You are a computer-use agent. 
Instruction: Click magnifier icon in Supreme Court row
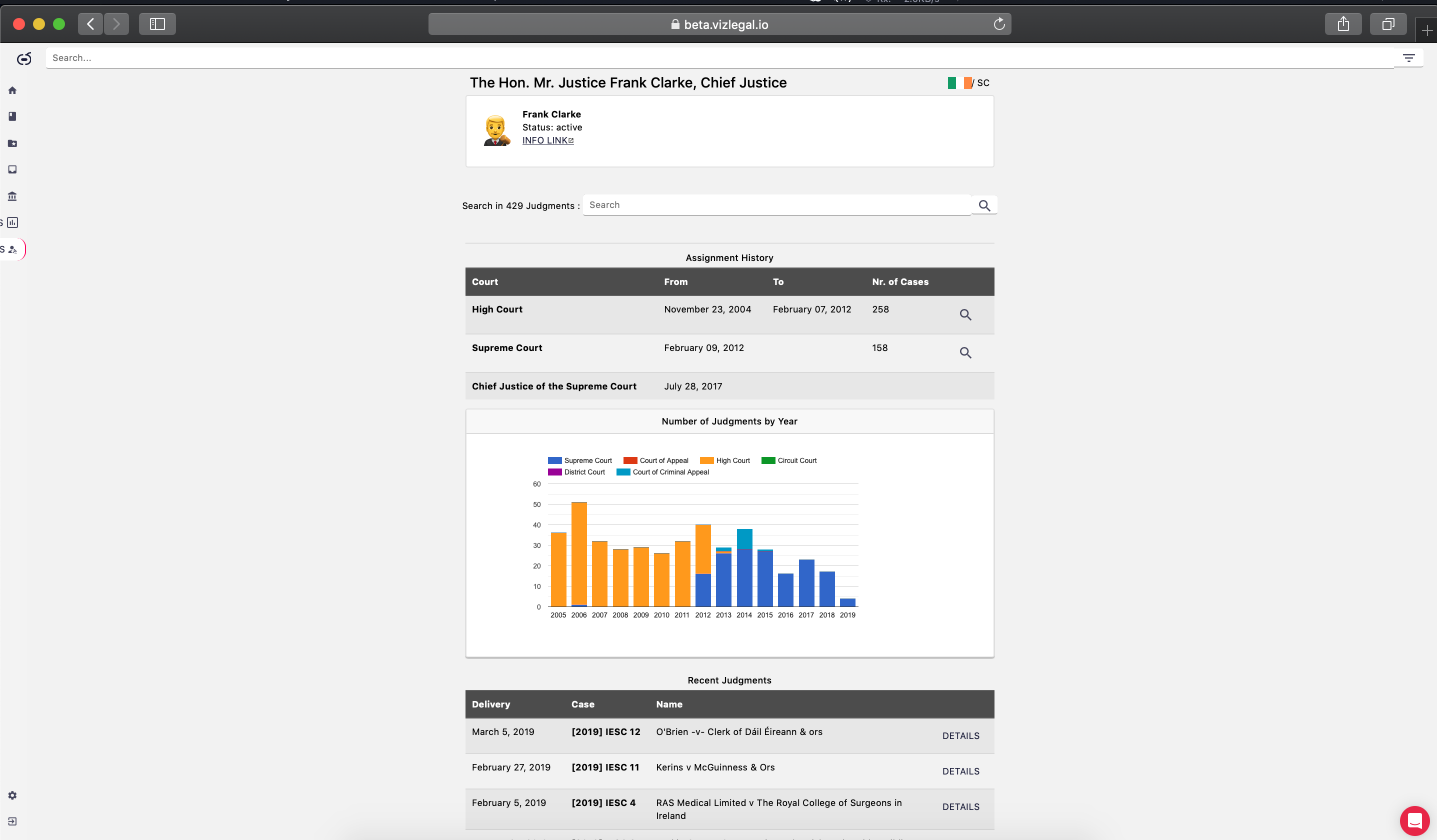(x=965, y=352)
